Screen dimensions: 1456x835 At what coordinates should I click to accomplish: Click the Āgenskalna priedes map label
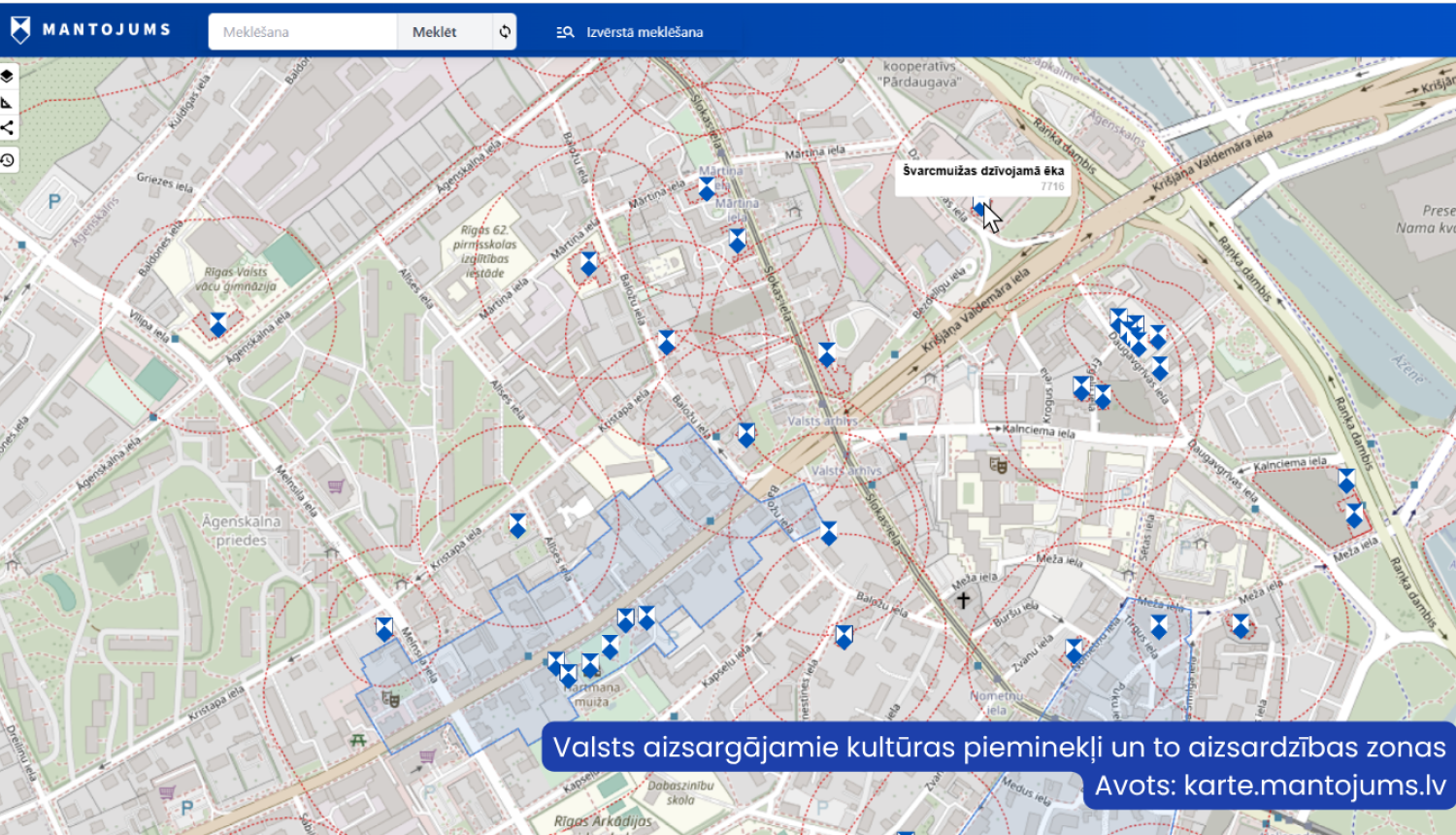point(242,530)
